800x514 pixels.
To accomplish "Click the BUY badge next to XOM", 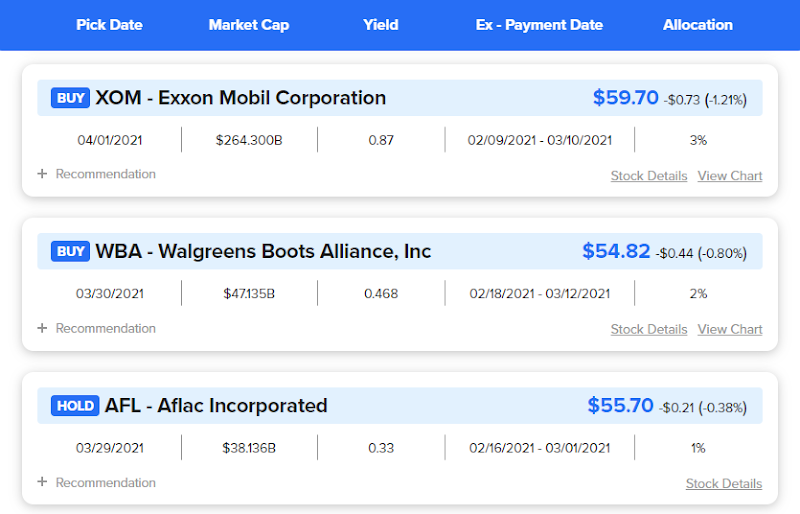I will pos(71,98).
